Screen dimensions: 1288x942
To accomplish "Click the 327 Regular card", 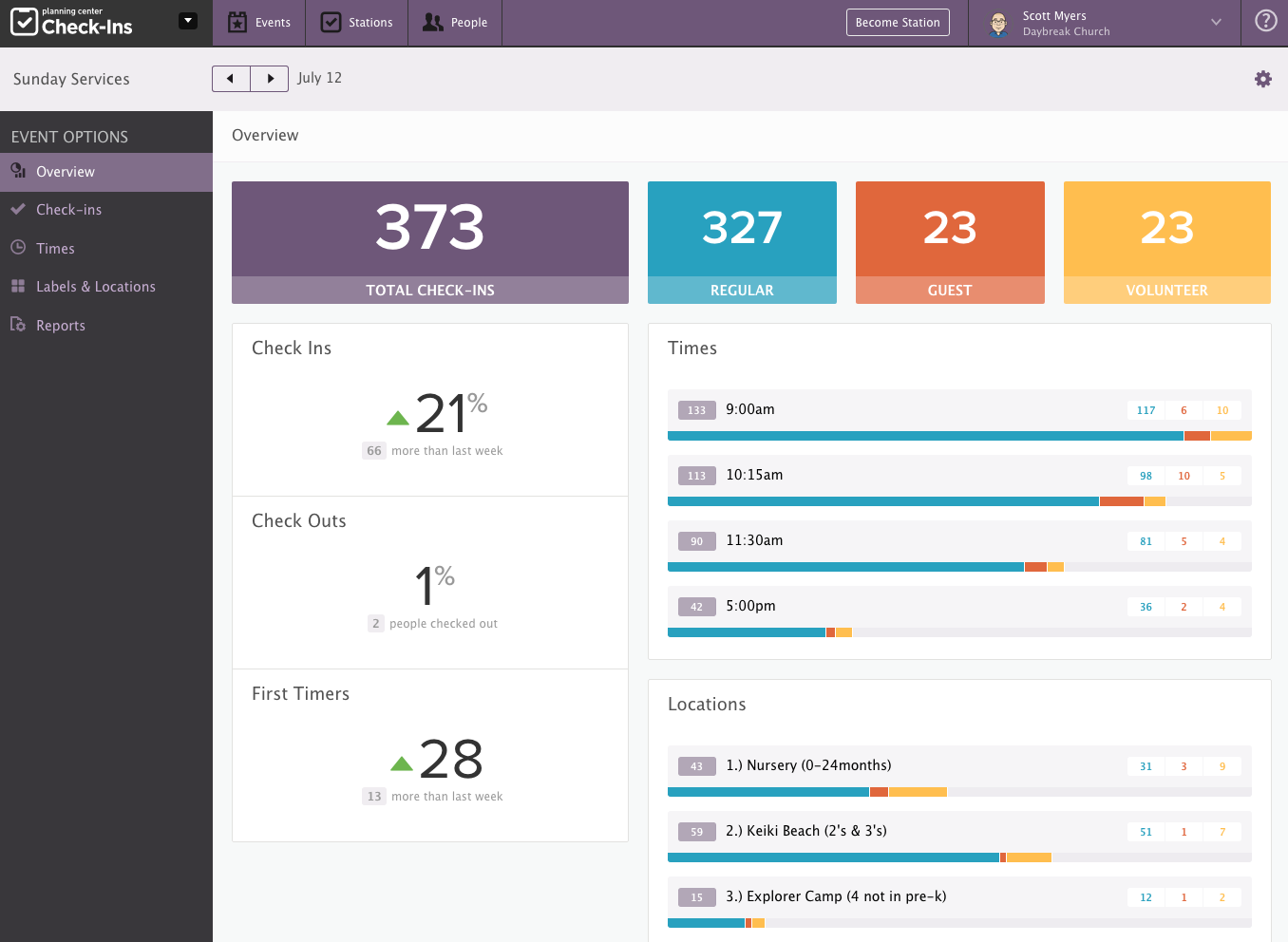I will [x=742, y=242].
